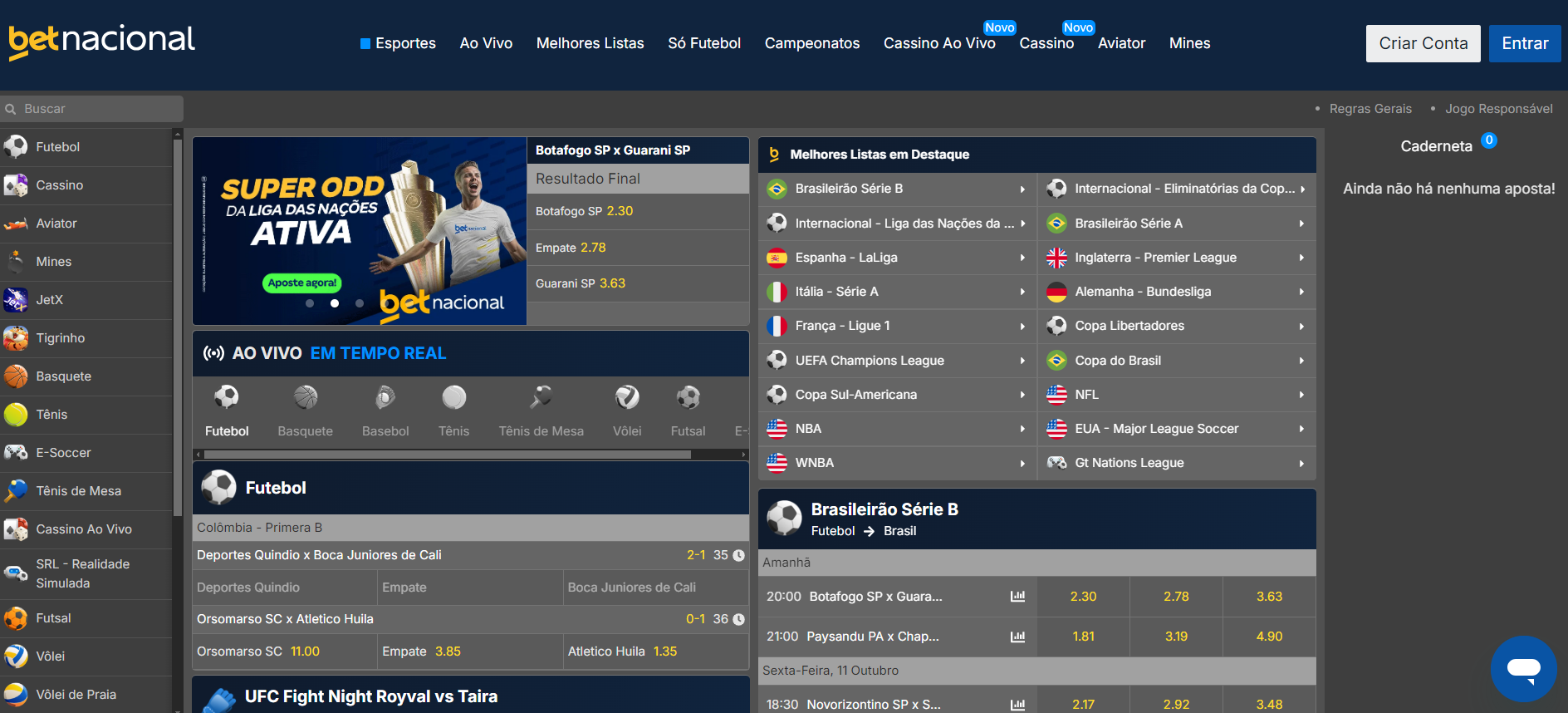The image size is (1568, 713).
Task: Click the sidebar vertical scrollbar
Action: [177, 328]
